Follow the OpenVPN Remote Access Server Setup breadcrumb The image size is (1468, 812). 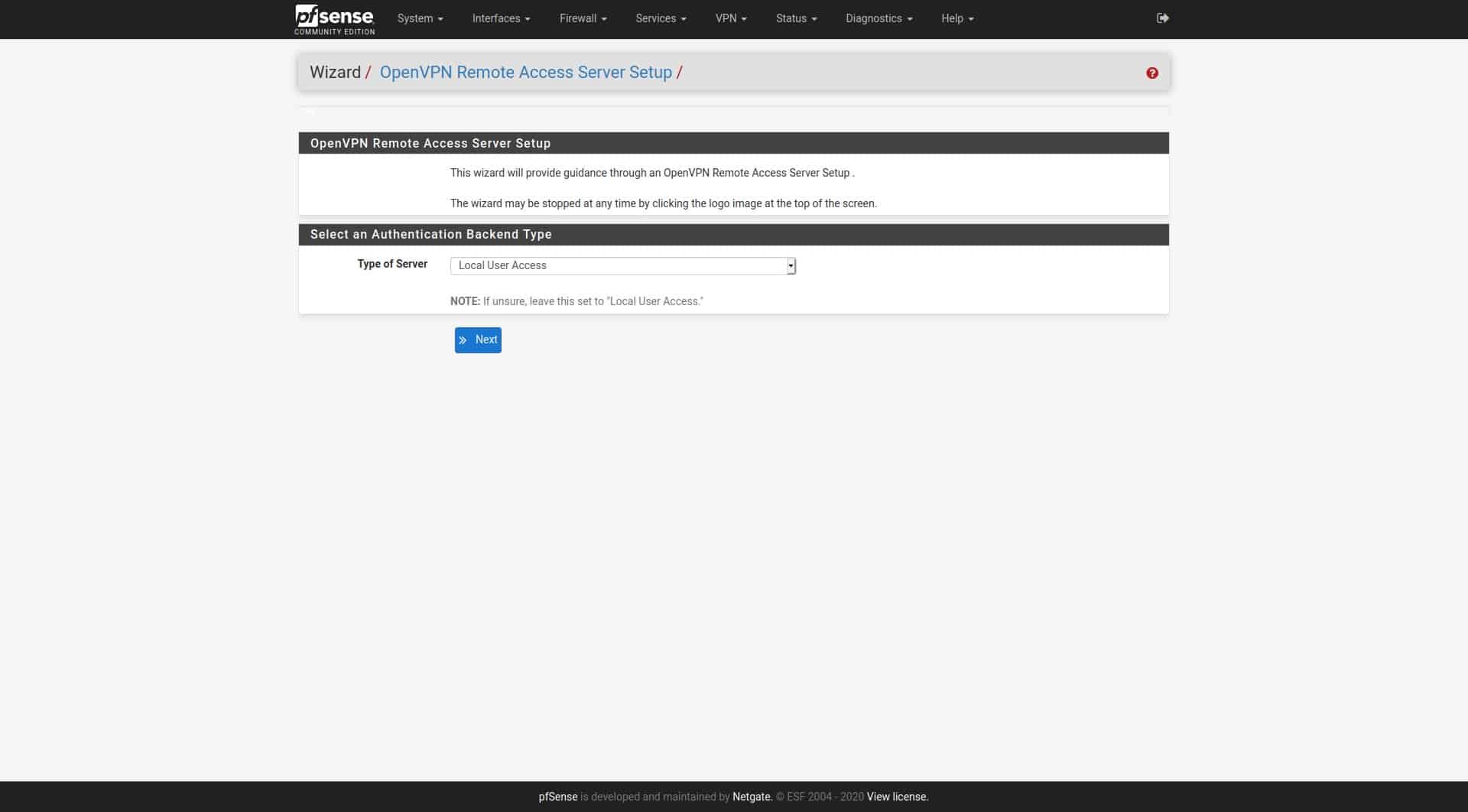click(526, 73)
